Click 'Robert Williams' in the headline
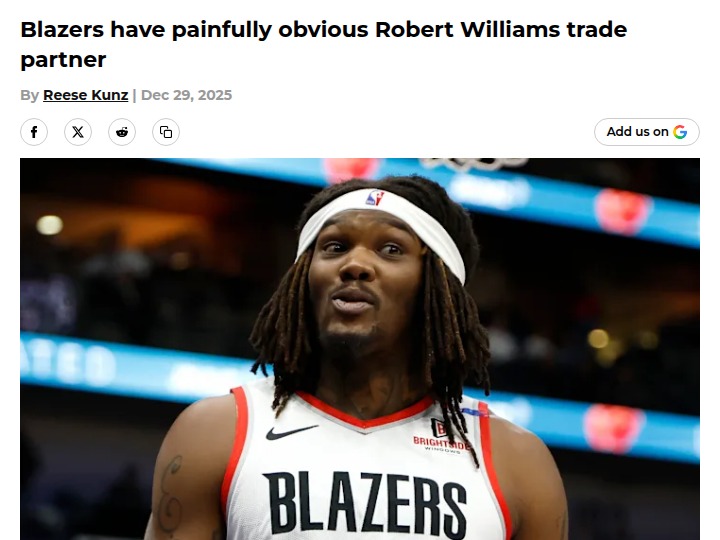 point(467,30)
